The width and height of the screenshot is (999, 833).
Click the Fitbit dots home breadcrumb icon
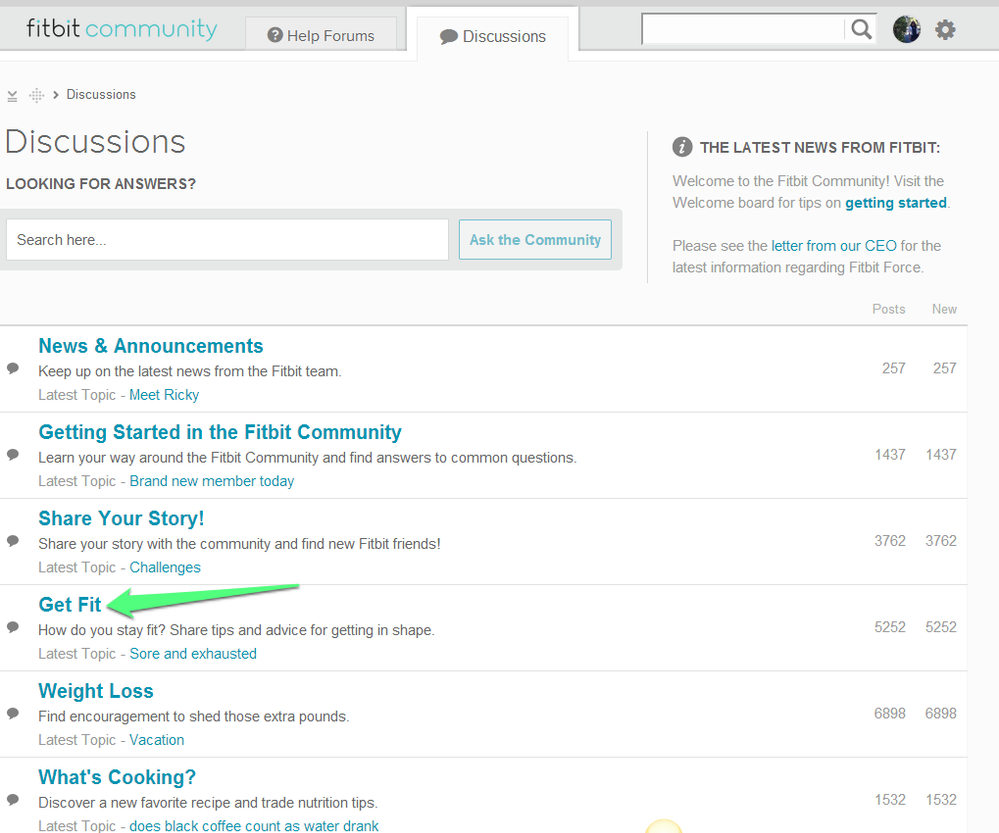[36, 95]
